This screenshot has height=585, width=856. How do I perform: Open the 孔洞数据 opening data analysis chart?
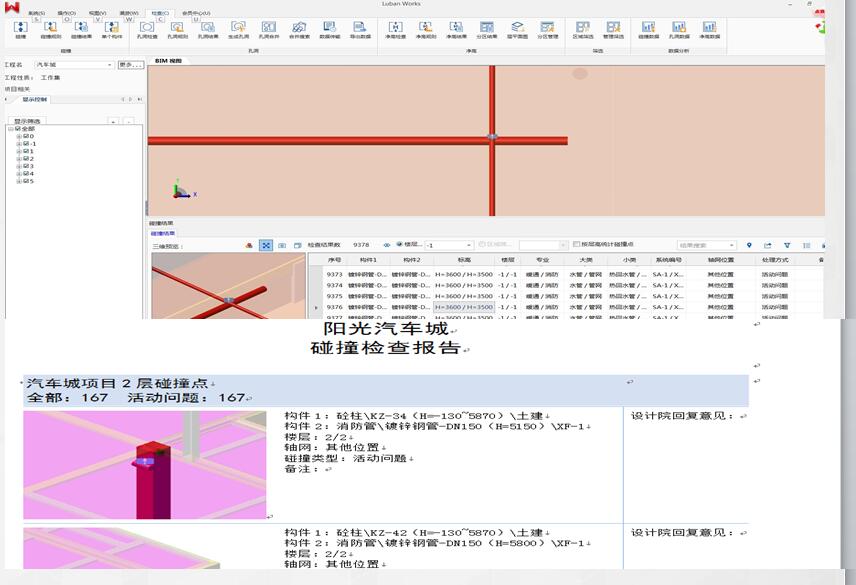[679, 29]
